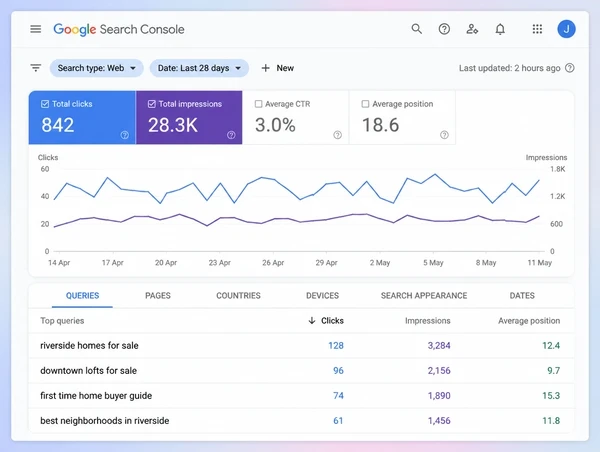Click average position value 12.4
Viewport: 600px width, 452px height.
(551, 346)
